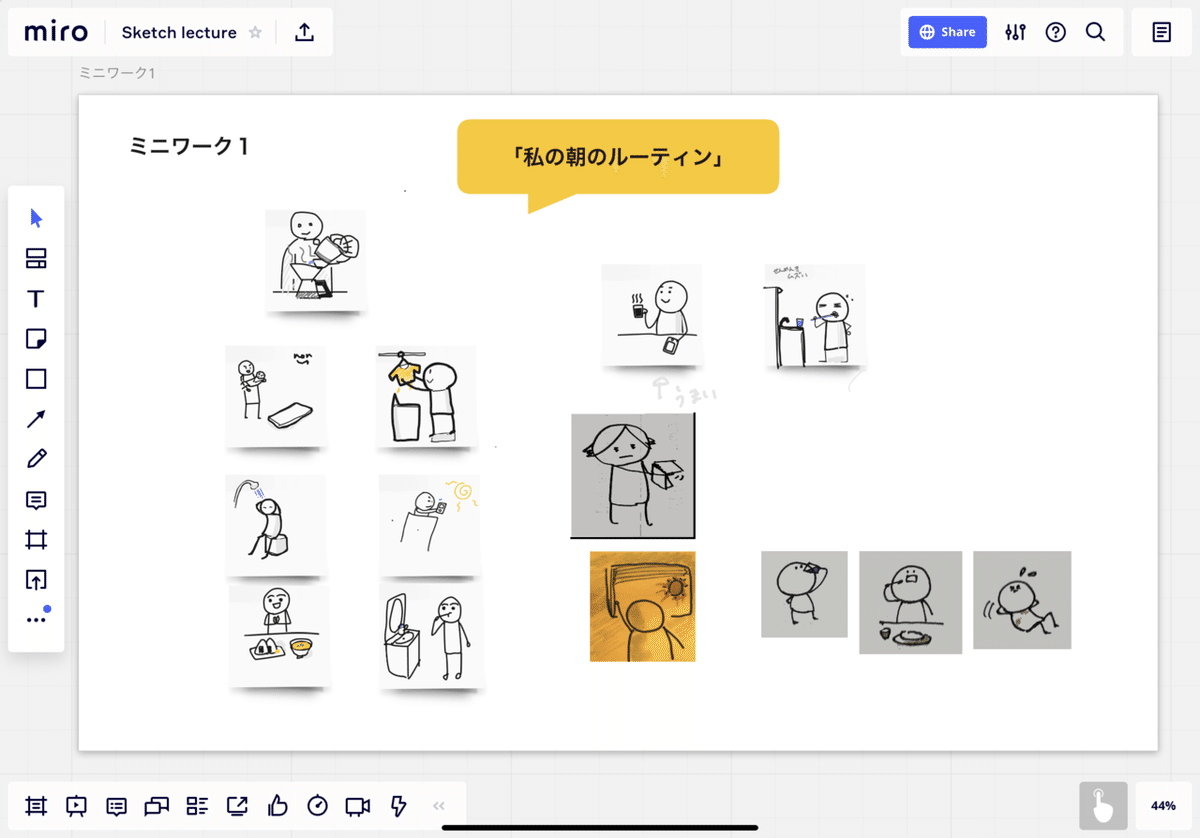The height and width of the screenshot is (838, 1200).
Task: Open the Templates picker
Action: click(x=36, y=258)
